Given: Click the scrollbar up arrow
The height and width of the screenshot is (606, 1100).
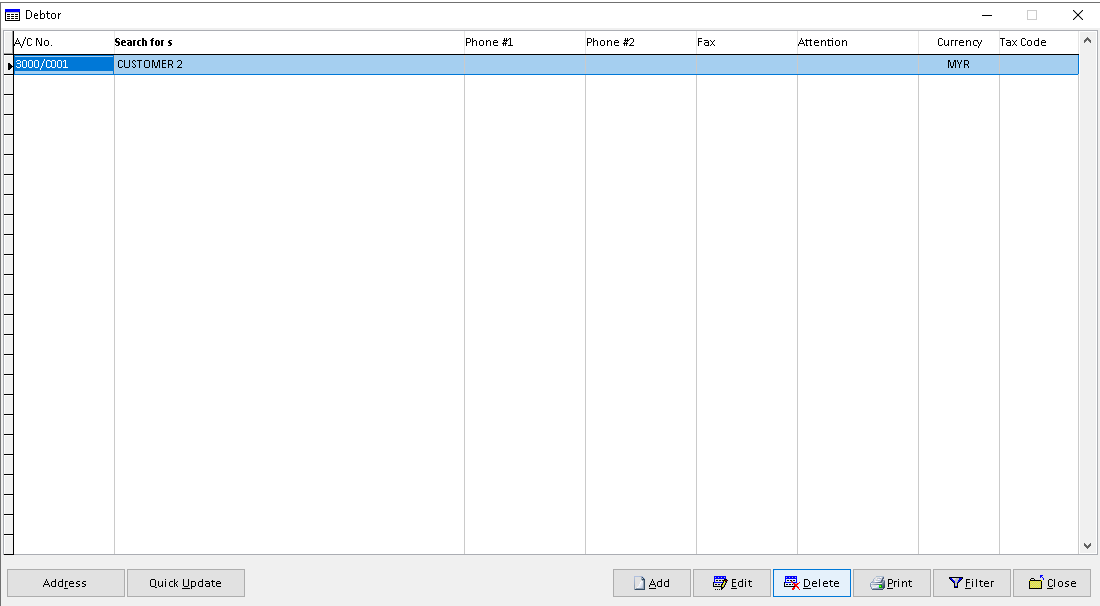Looking at the screenshot, I should (x=1088, y=41).
